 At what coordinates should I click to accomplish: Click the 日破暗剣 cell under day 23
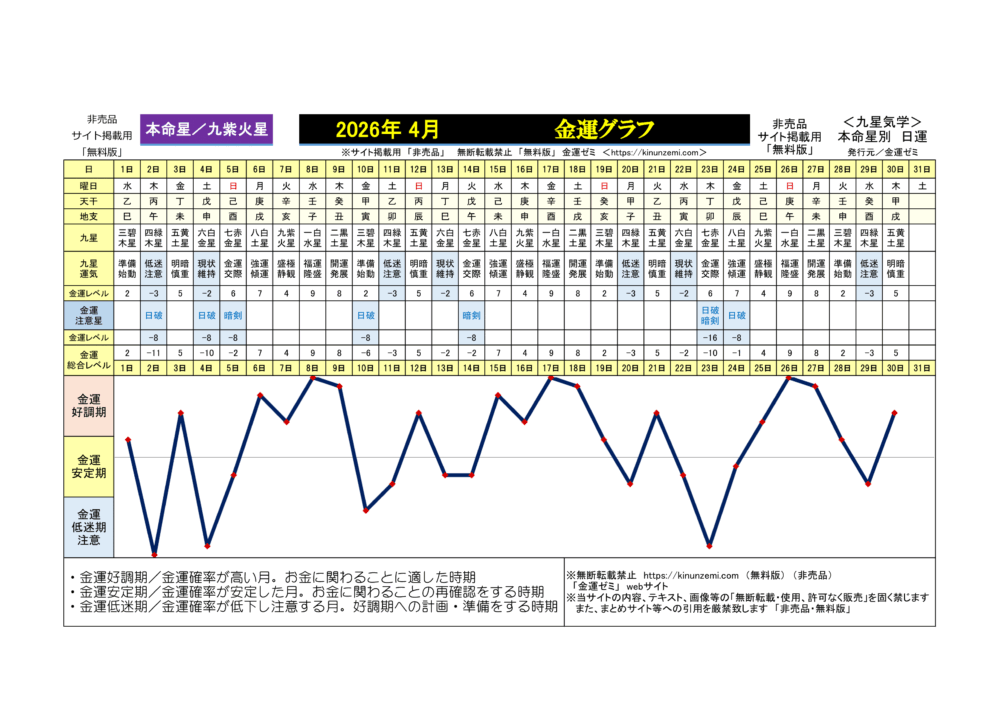pos(711,315)
